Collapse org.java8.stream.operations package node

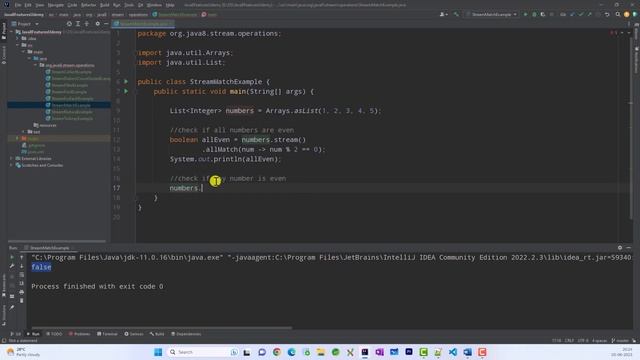(35, 65)
